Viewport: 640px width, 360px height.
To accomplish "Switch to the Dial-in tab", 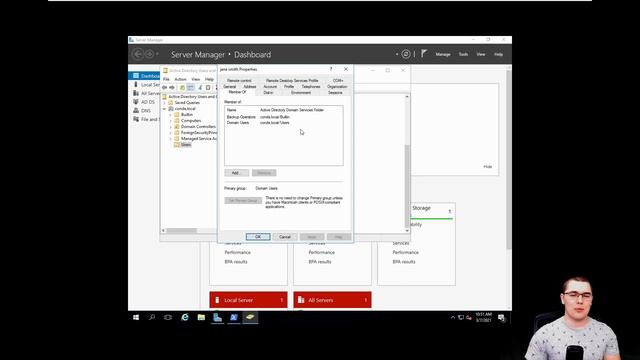I will click(x=268, y=93).
